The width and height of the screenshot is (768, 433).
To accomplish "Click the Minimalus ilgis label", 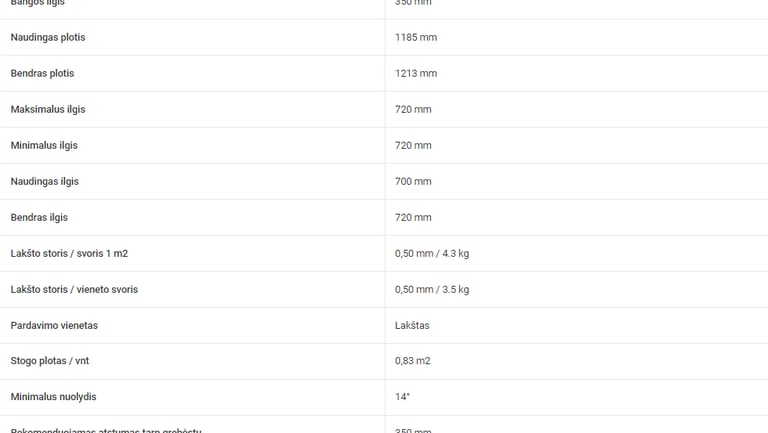I will pyautogui.click(x=44, y=145).
